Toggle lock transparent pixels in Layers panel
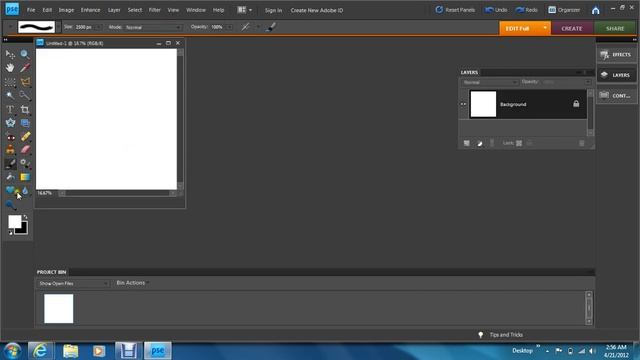This screenshot has width=640, height=360. coord(519,143)
